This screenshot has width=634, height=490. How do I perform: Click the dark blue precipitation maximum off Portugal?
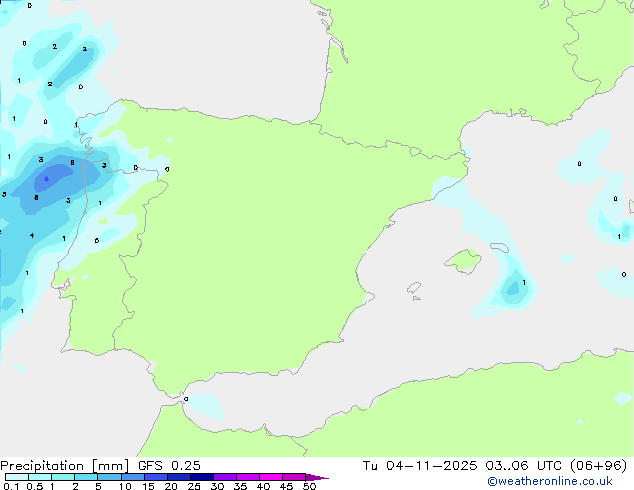(46, 179)
